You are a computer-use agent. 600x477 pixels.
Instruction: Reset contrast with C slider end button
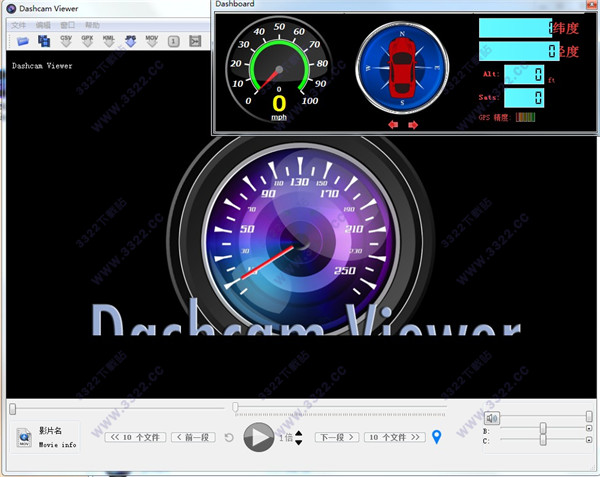tap(589, 440)
